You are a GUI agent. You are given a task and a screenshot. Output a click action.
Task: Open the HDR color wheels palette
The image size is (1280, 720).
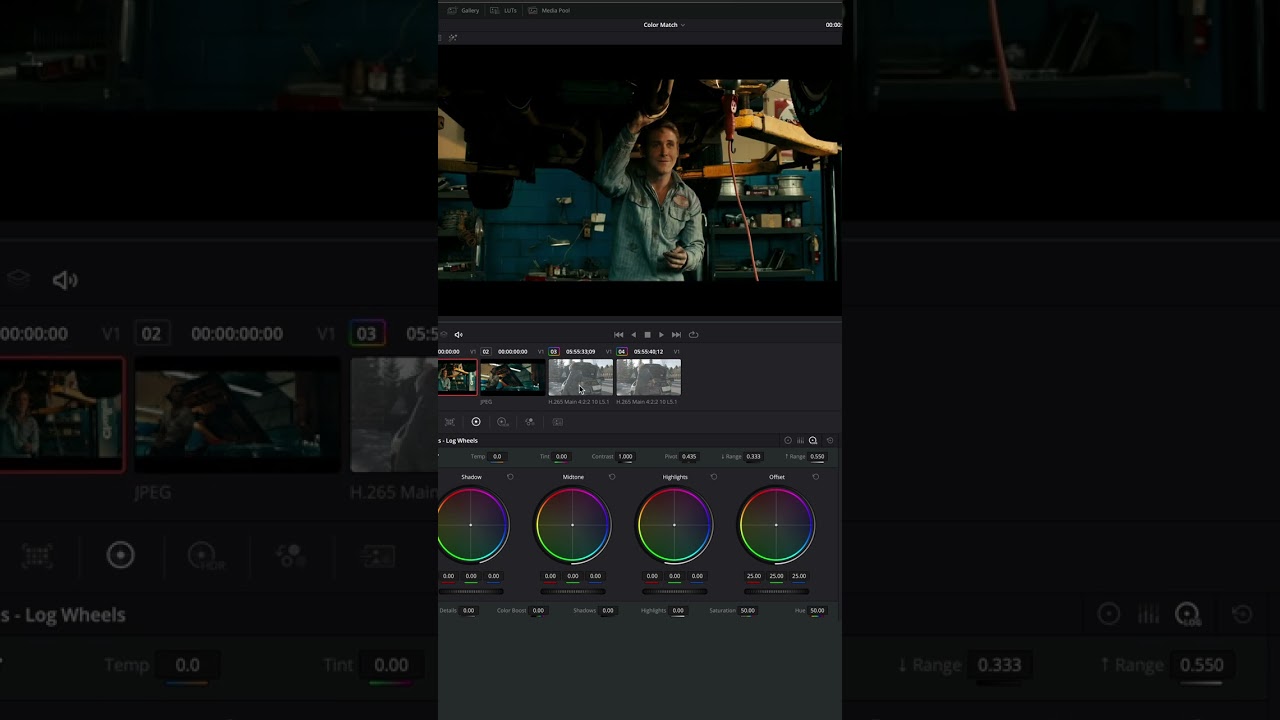pyautogui.click(x=503, y=422)
